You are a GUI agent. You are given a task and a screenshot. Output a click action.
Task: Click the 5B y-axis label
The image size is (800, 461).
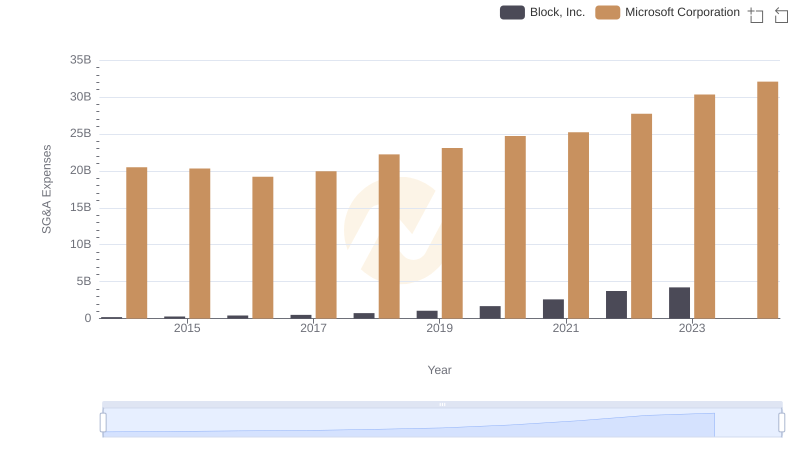(x=84, y=281)
